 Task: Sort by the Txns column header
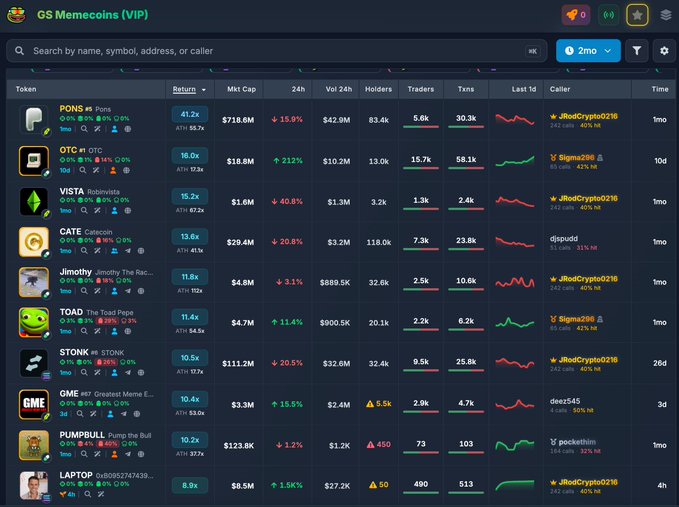[x=466, y=89]
